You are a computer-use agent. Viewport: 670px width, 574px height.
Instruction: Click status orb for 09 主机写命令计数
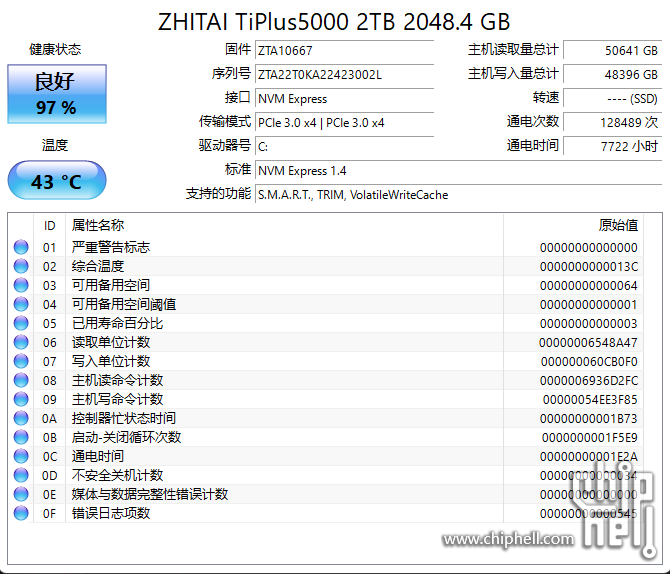click(21, 399)
